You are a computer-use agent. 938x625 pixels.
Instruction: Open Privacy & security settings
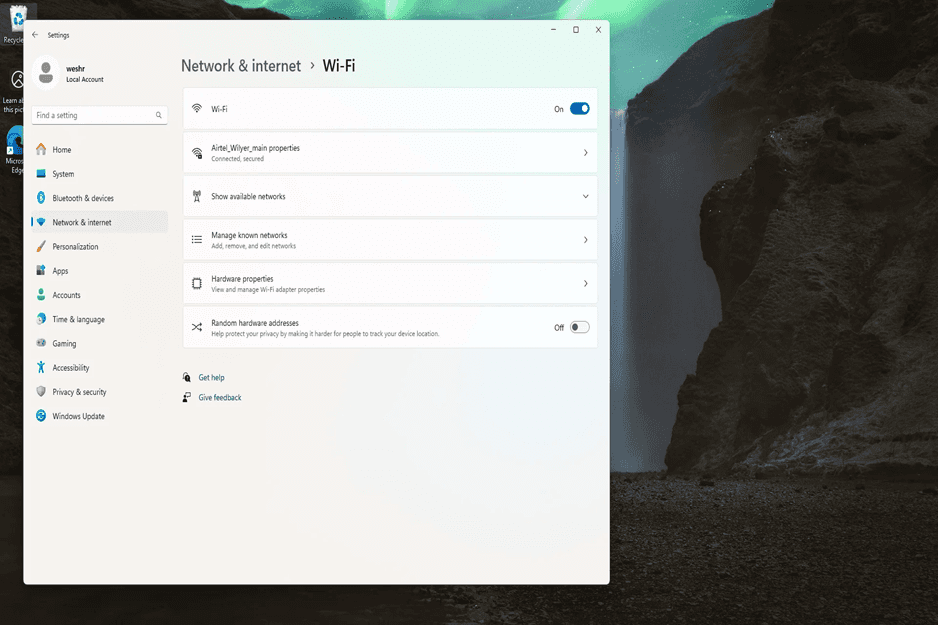coord(99,392)
